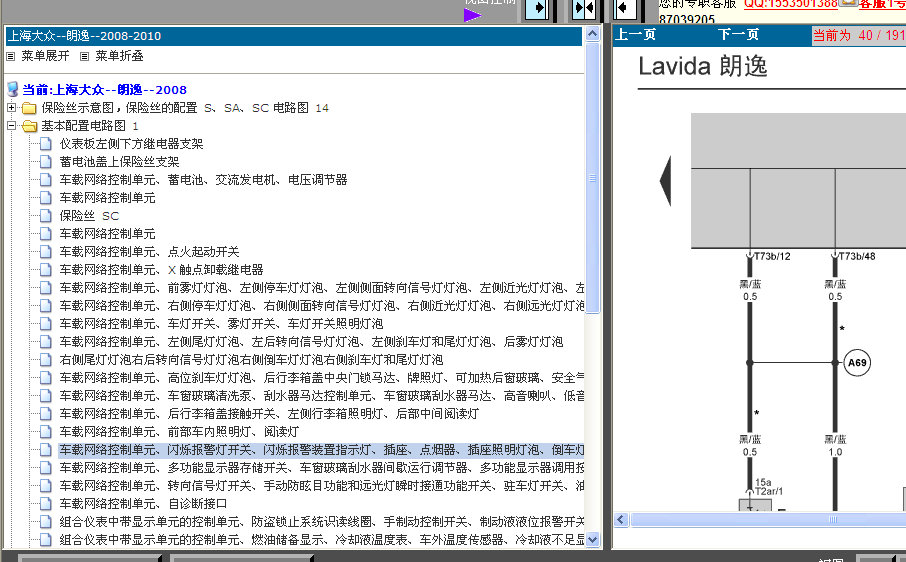Click the black left-pointing triangle on the diagram
The width and height of the screenshot is (906, 562).
[x=665, y=181]
